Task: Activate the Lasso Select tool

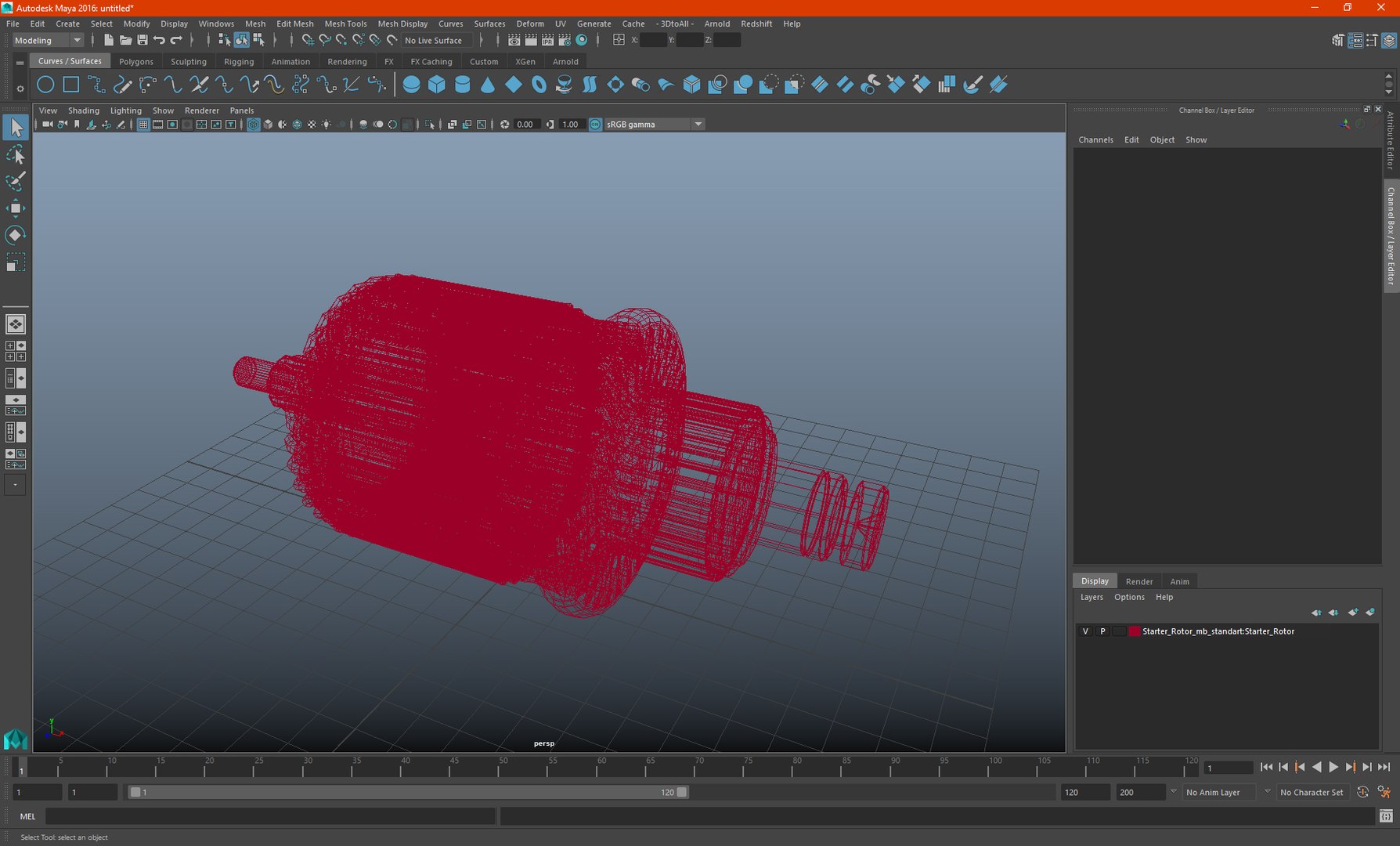Action: pyautogui.click(x=16, y=154)
